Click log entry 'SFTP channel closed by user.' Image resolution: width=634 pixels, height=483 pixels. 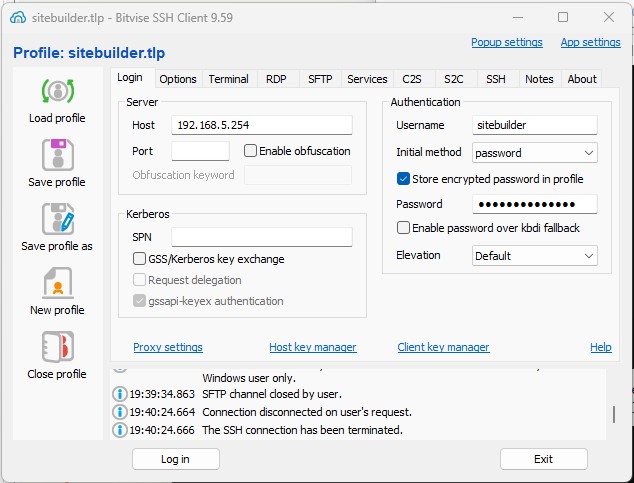click(272, 394)
